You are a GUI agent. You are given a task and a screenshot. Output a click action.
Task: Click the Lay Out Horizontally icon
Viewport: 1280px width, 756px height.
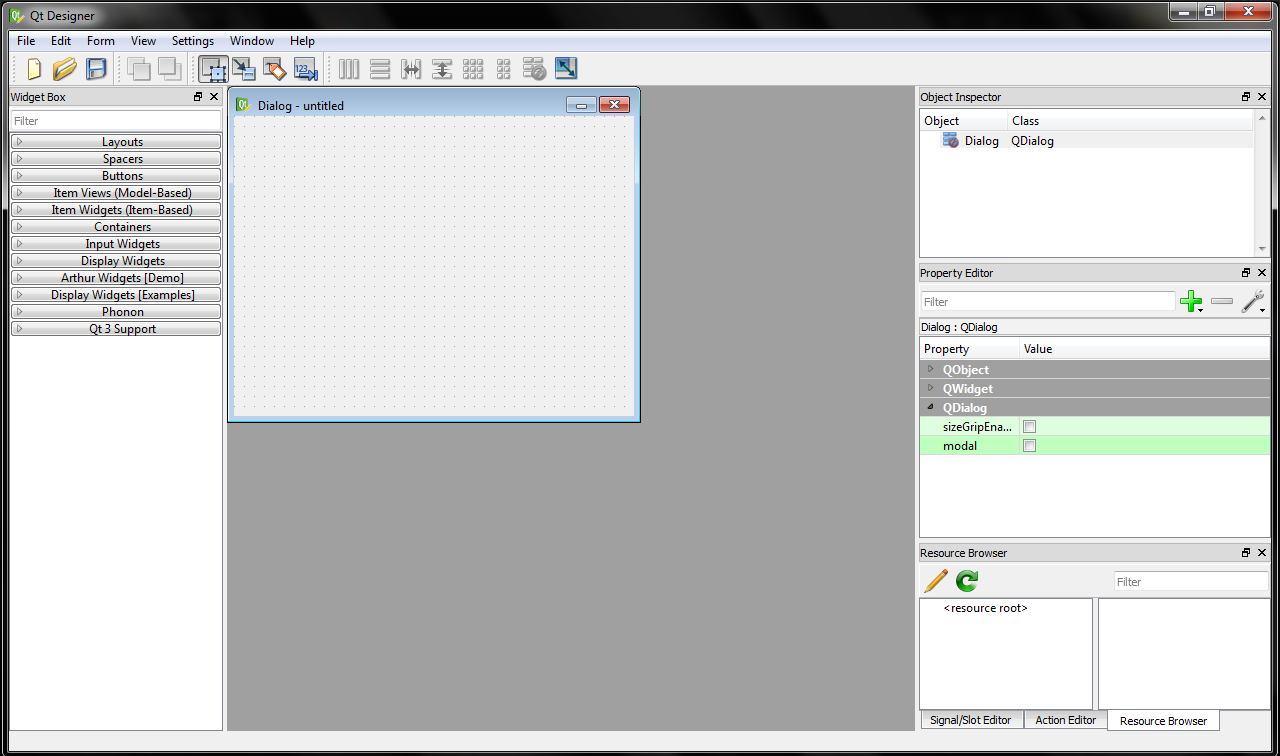[x=349, y=69]
